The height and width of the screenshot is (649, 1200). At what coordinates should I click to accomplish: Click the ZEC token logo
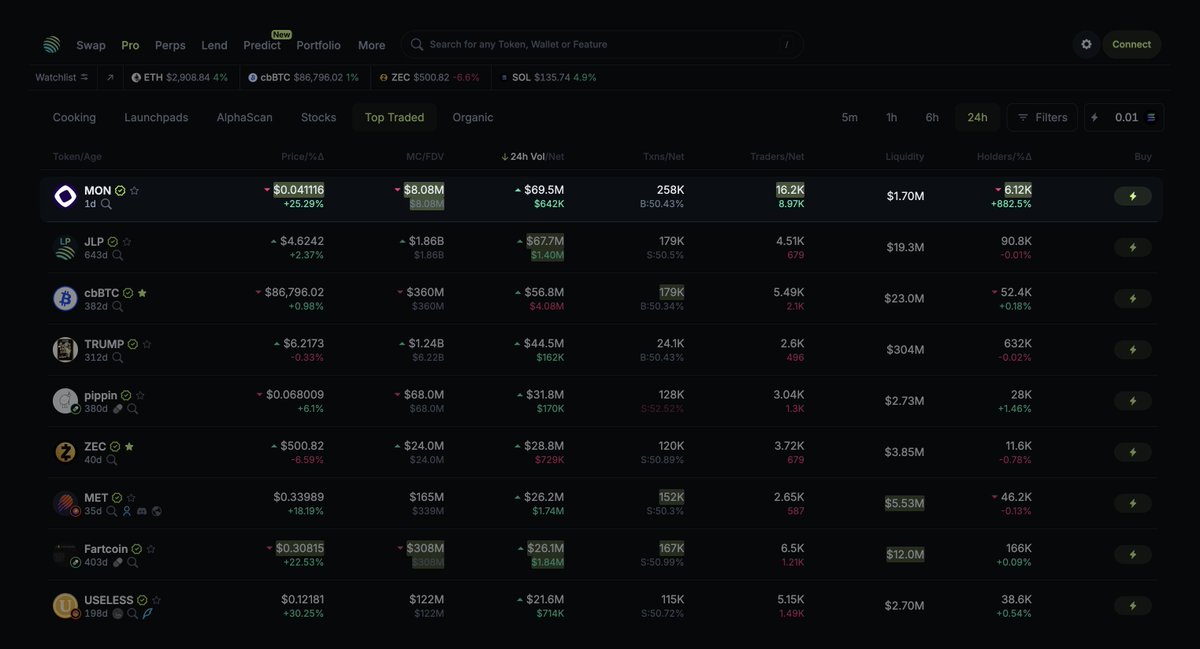tap(65, 452)
